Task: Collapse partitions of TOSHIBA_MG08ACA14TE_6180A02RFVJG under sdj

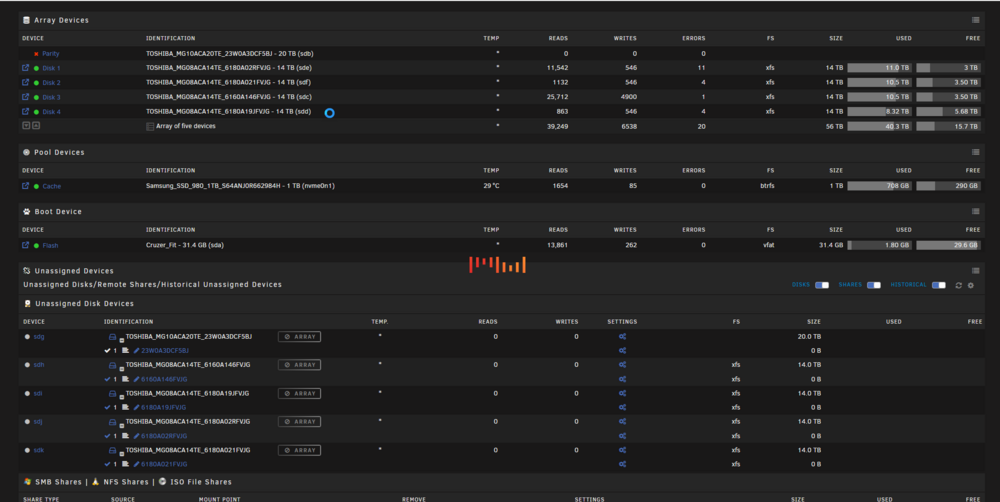Action: point(121,425)
